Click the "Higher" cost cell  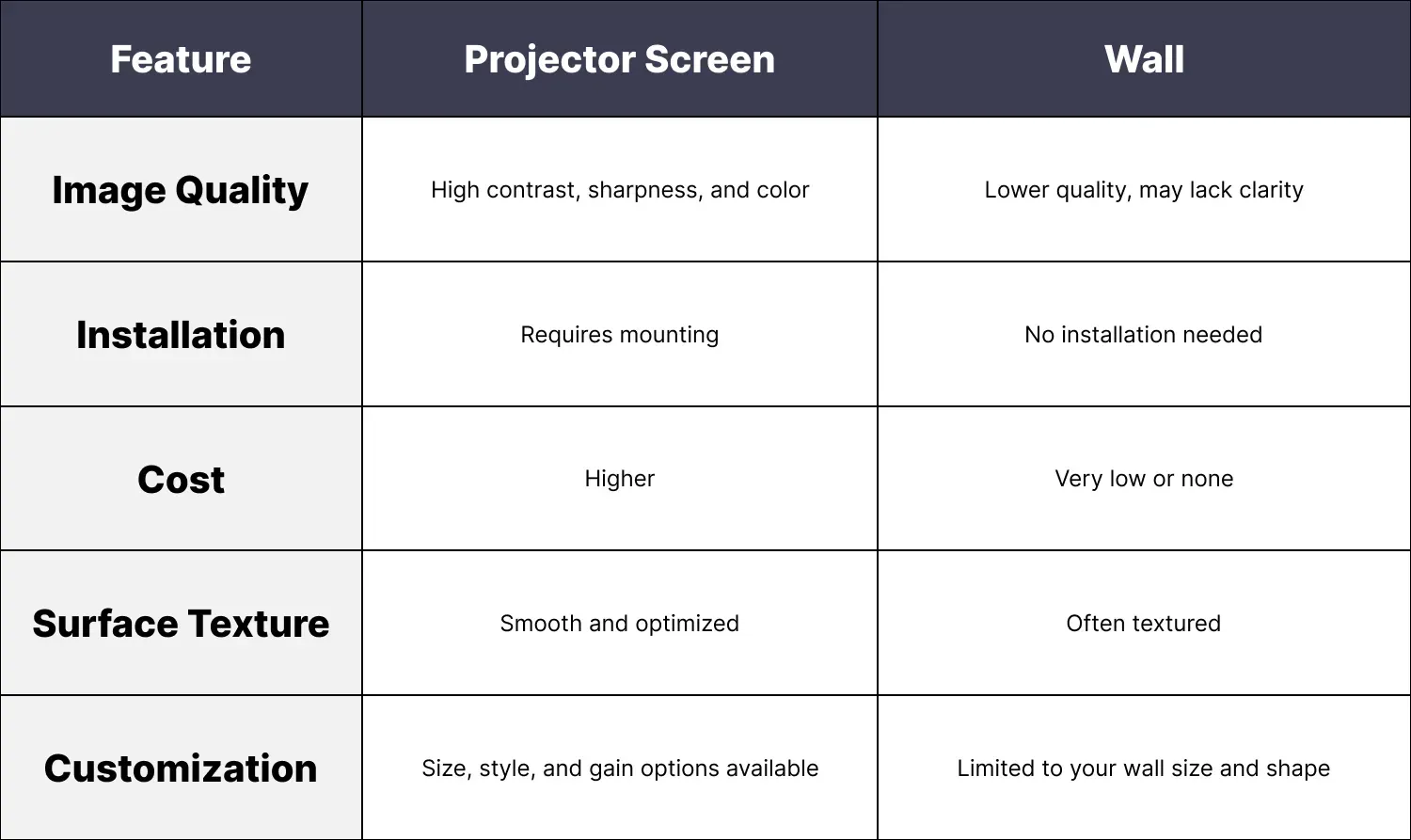[619, 479]
